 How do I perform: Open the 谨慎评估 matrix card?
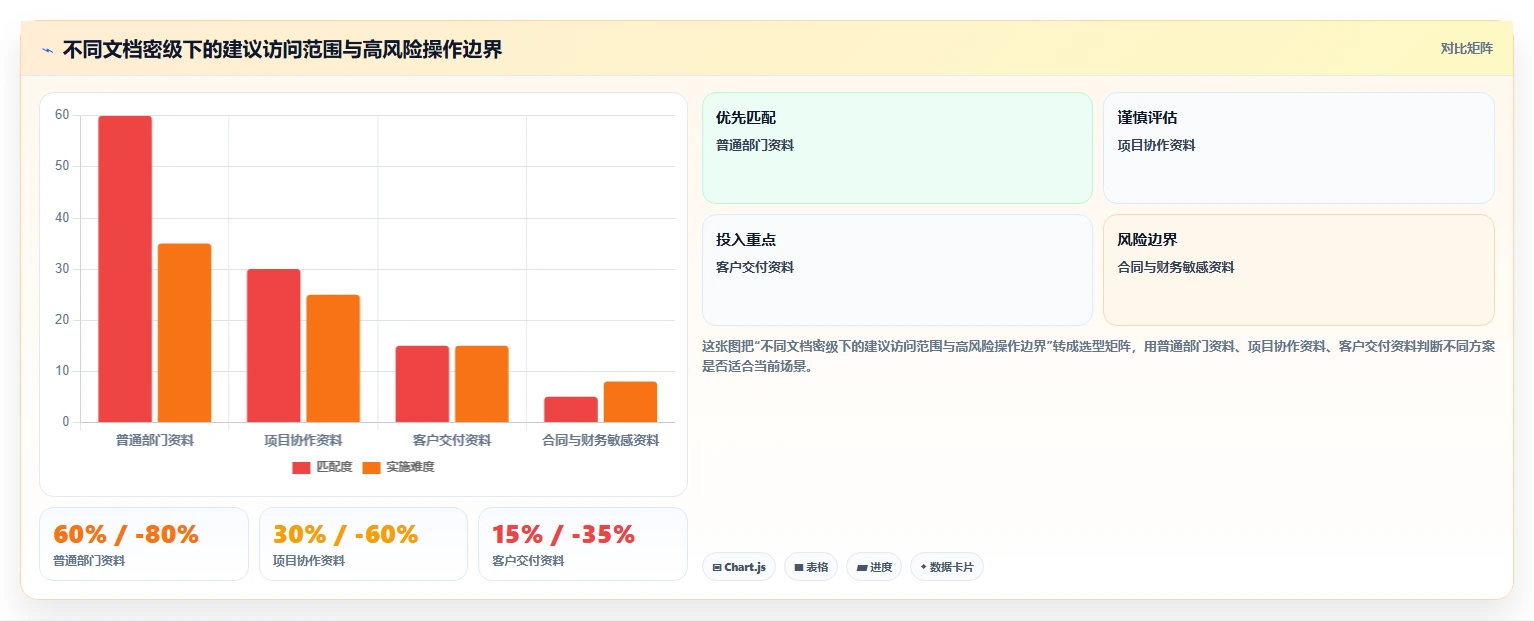tap(1299, 148)
